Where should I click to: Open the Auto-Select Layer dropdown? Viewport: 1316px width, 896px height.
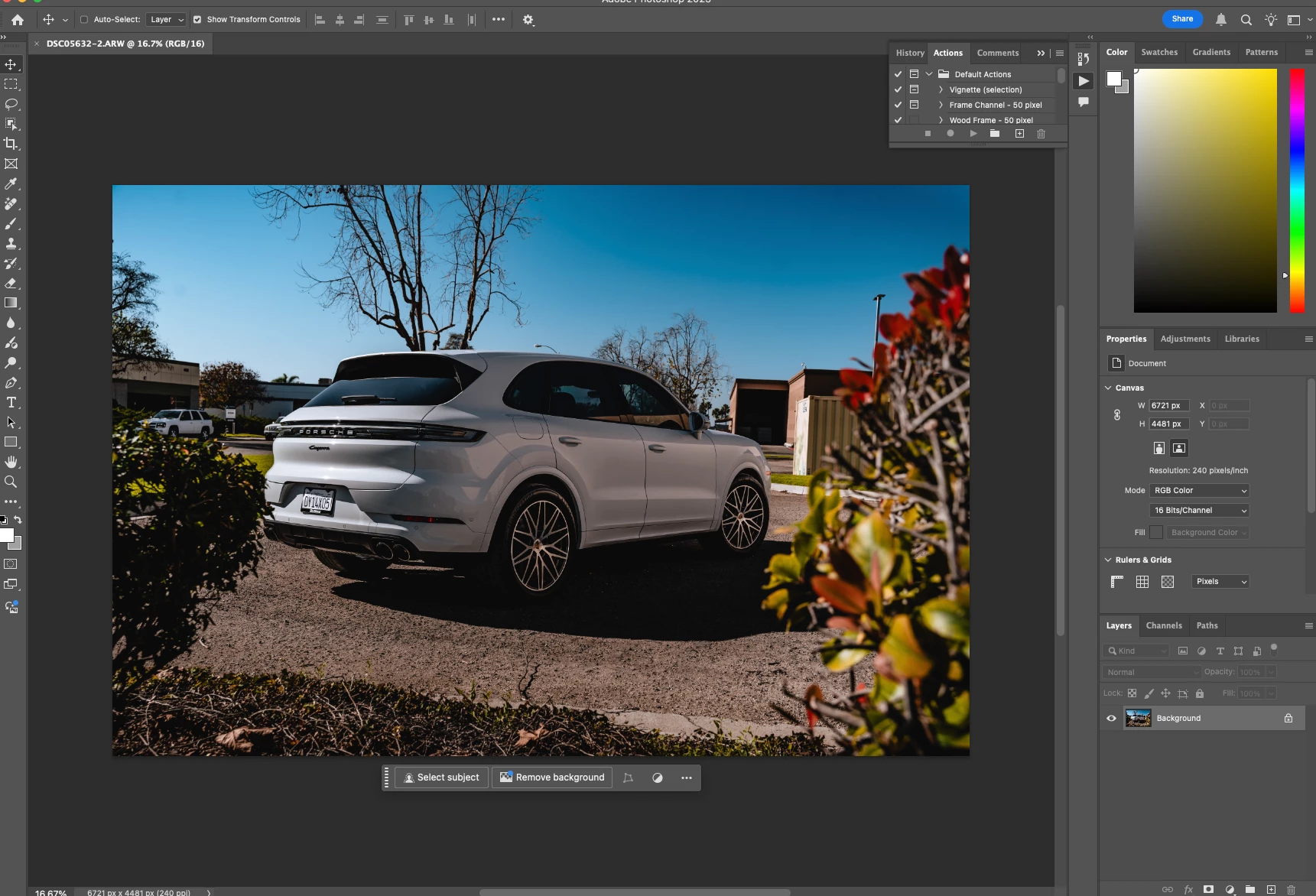tap(166, 20)
